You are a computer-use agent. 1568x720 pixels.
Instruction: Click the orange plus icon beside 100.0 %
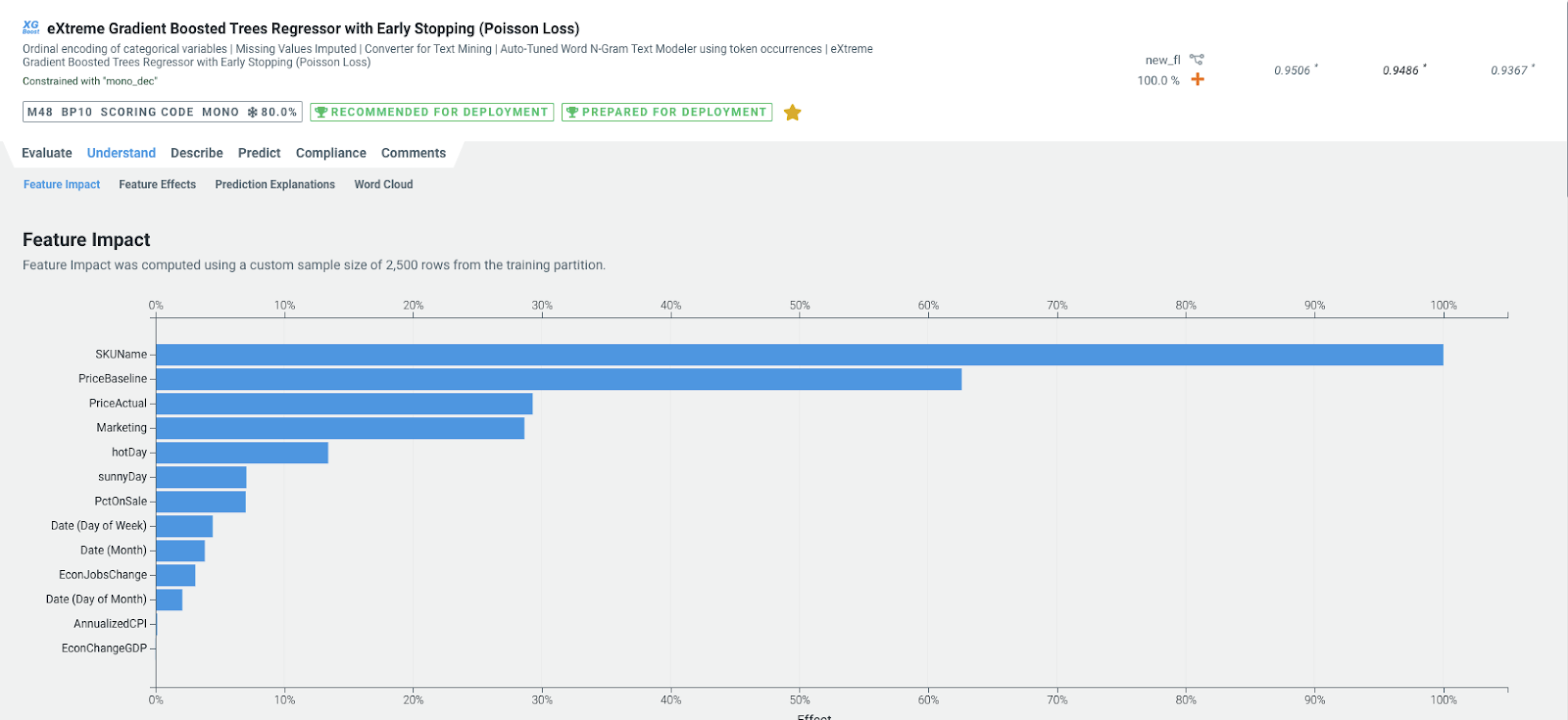[1197, 80]
